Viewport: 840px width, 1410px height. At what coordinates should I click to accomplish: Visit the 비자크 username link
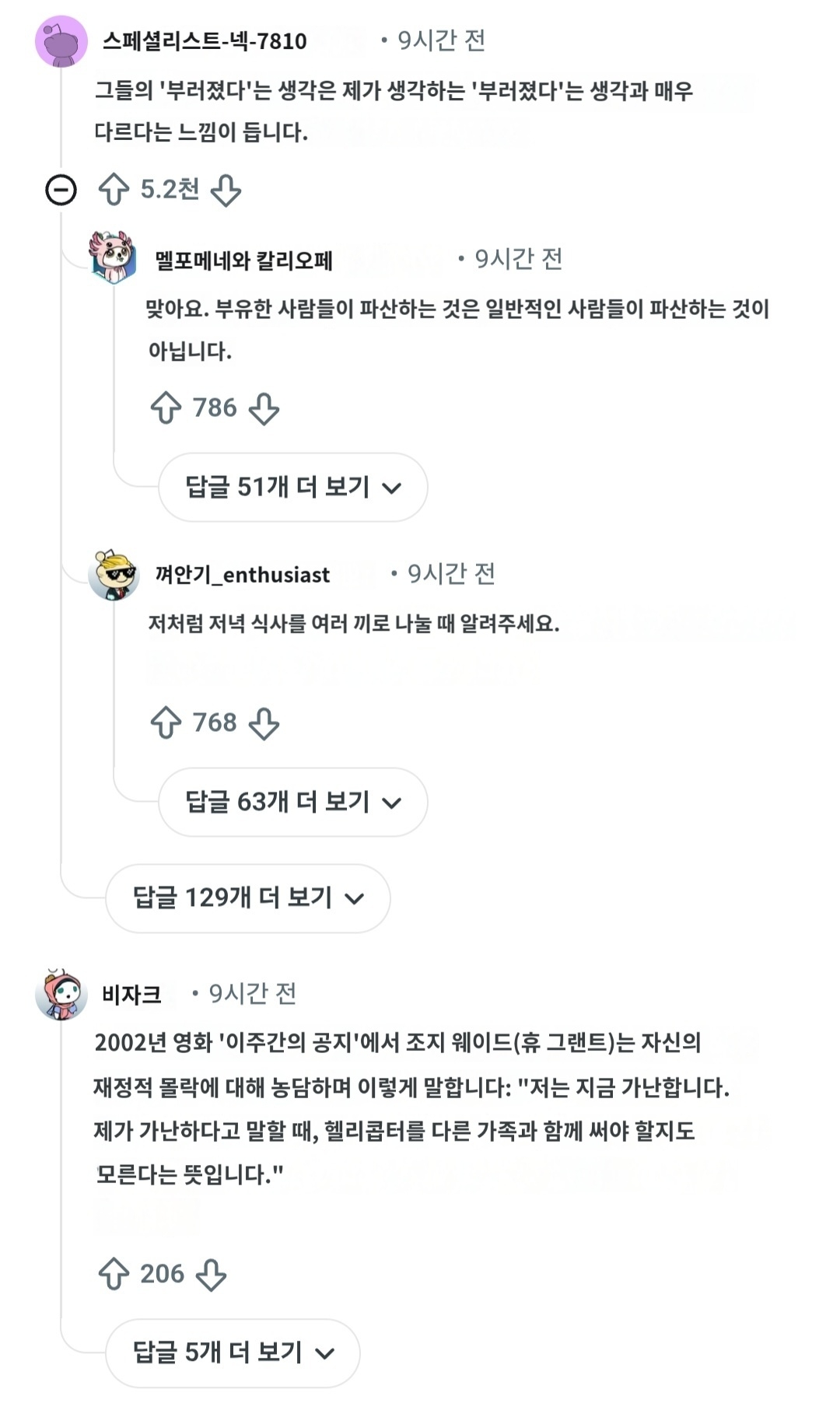point(131,994)
